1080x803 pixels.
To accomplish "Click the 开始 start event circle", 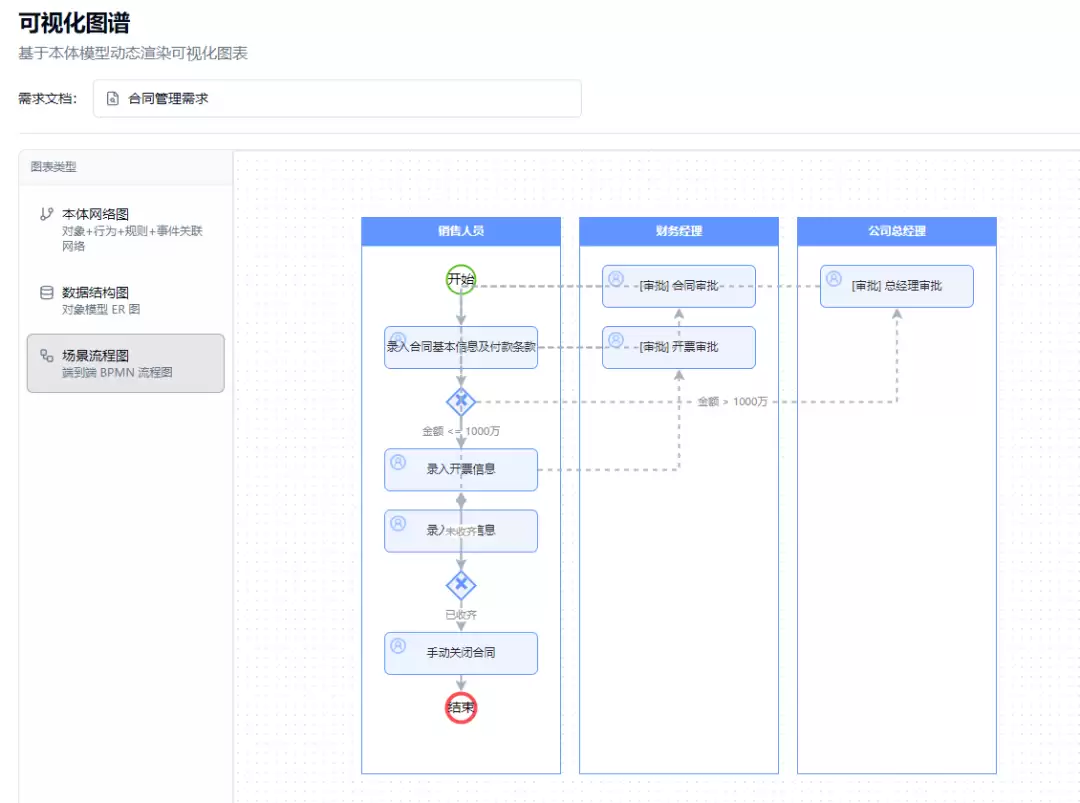I will click(x=461, y=280).
